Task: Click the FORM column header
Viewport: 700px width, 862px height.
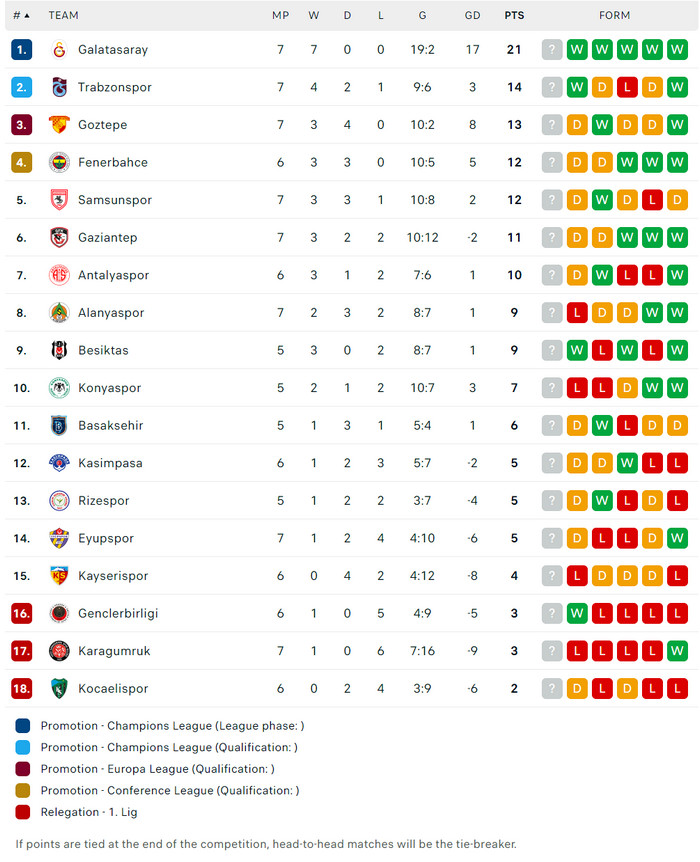Action: pyautogui.click(x=615, y=15)
